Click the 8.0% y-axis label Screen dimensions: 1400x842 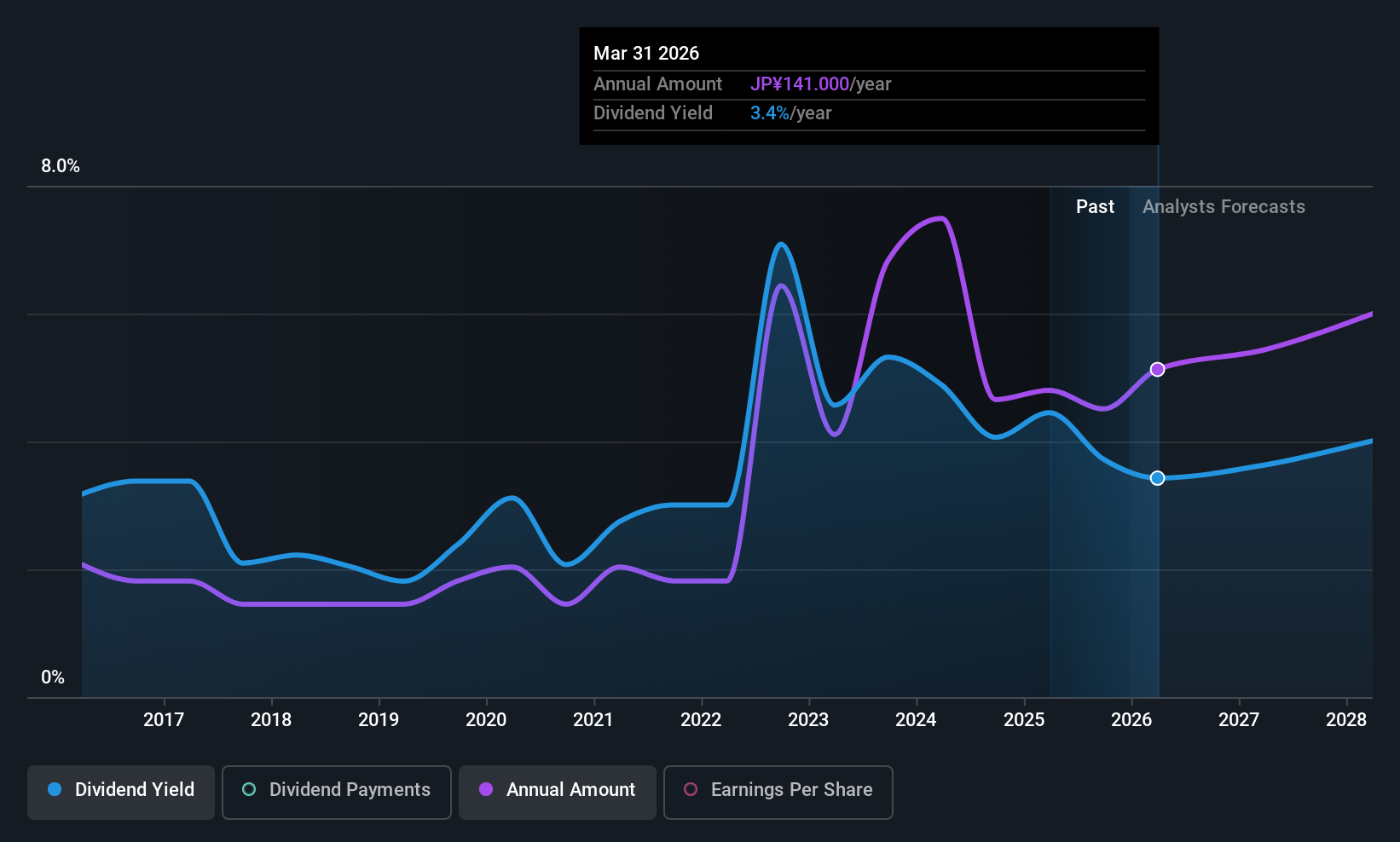[x=61, y=166]
